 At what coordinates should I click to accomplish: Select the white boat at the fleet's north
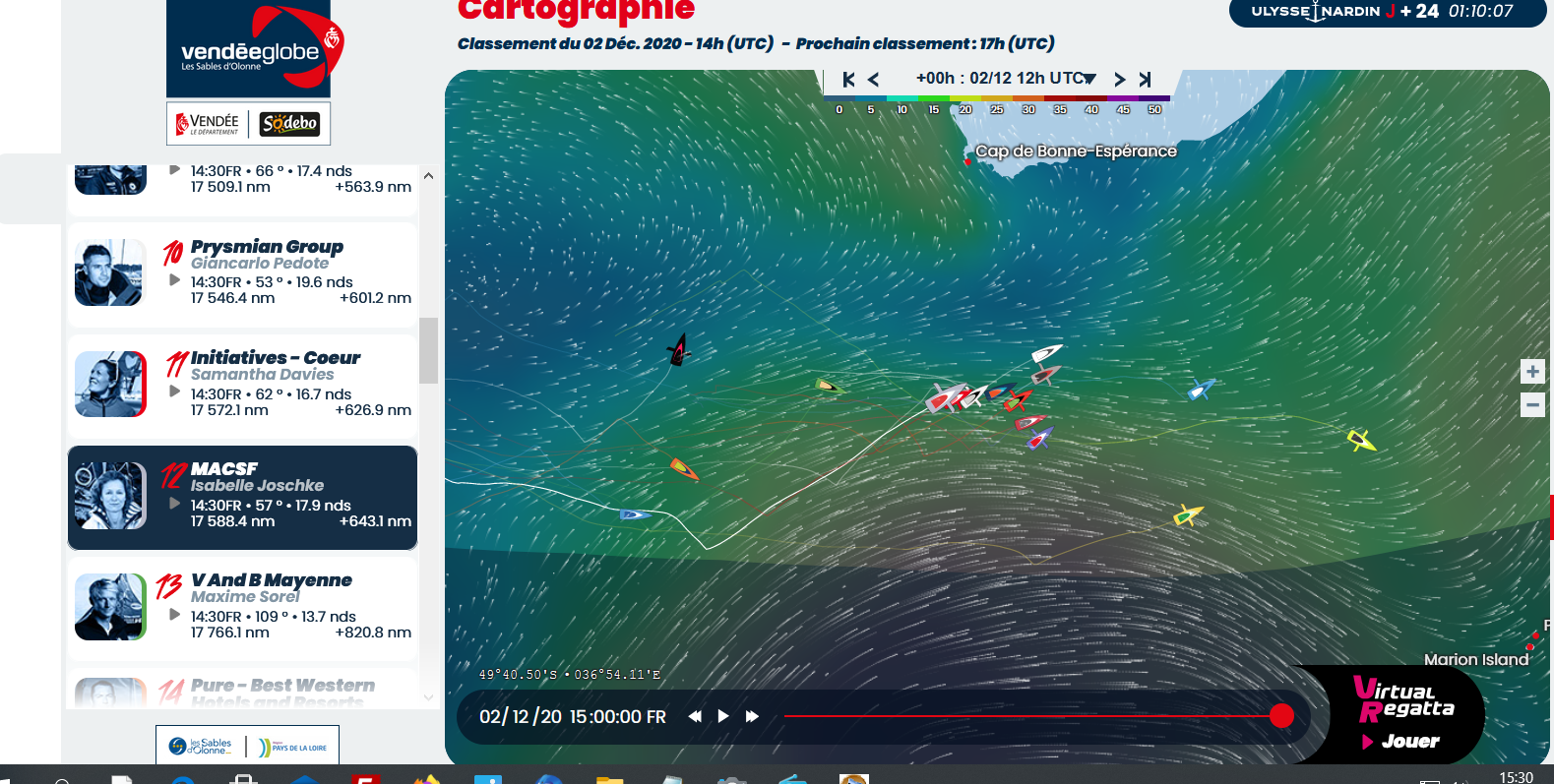point(1046,352)
